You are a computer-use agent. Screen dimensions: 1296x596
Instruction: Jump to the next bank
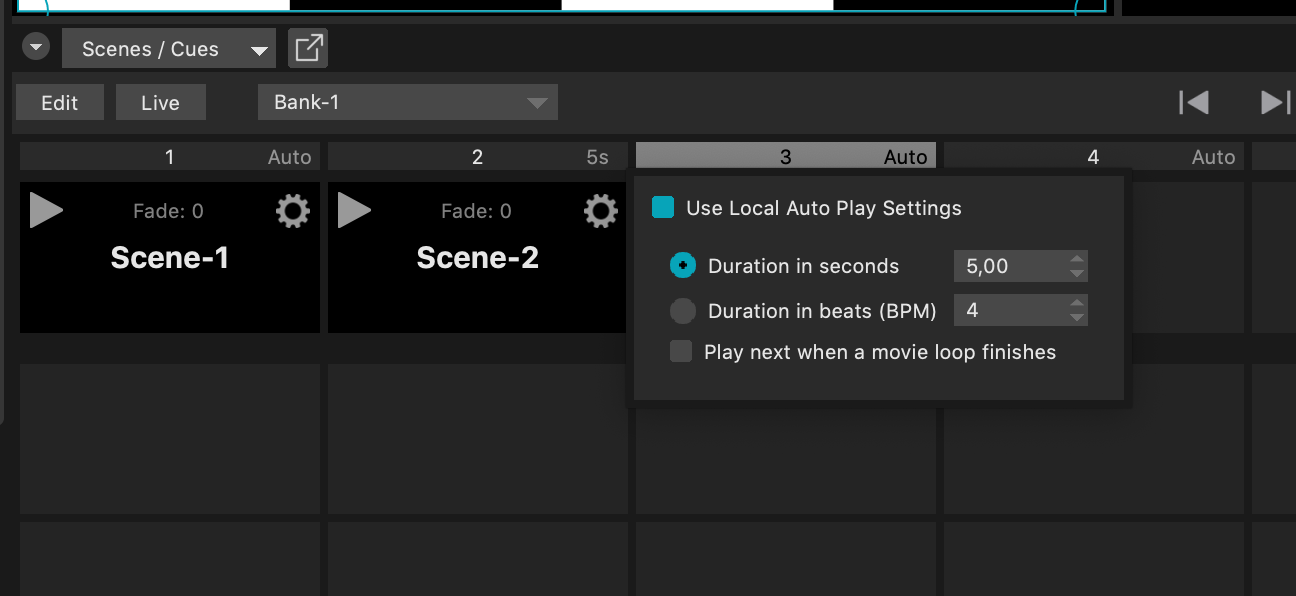[1273, 101]
